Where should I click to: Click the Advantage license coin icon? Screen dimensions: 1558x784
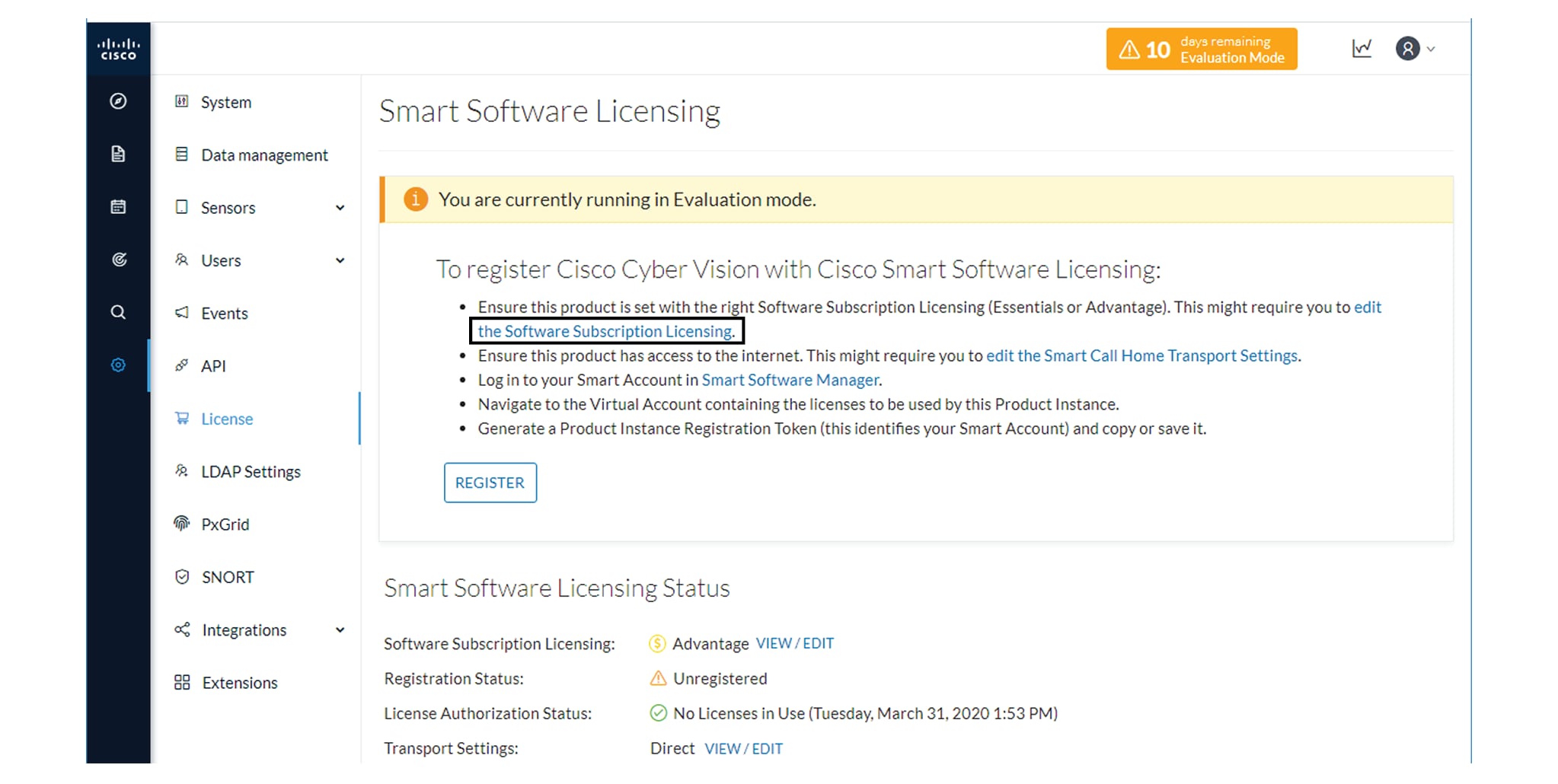click(x=657, y=644)
